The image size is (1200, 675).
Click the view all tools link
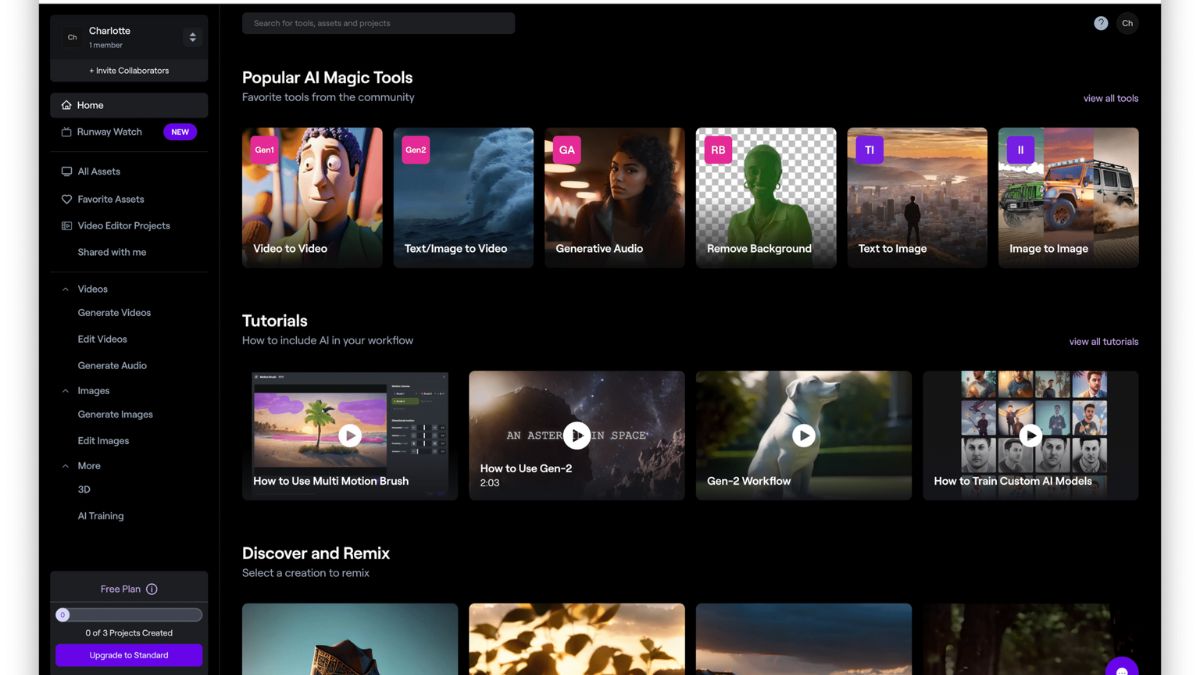point(1110,98)
